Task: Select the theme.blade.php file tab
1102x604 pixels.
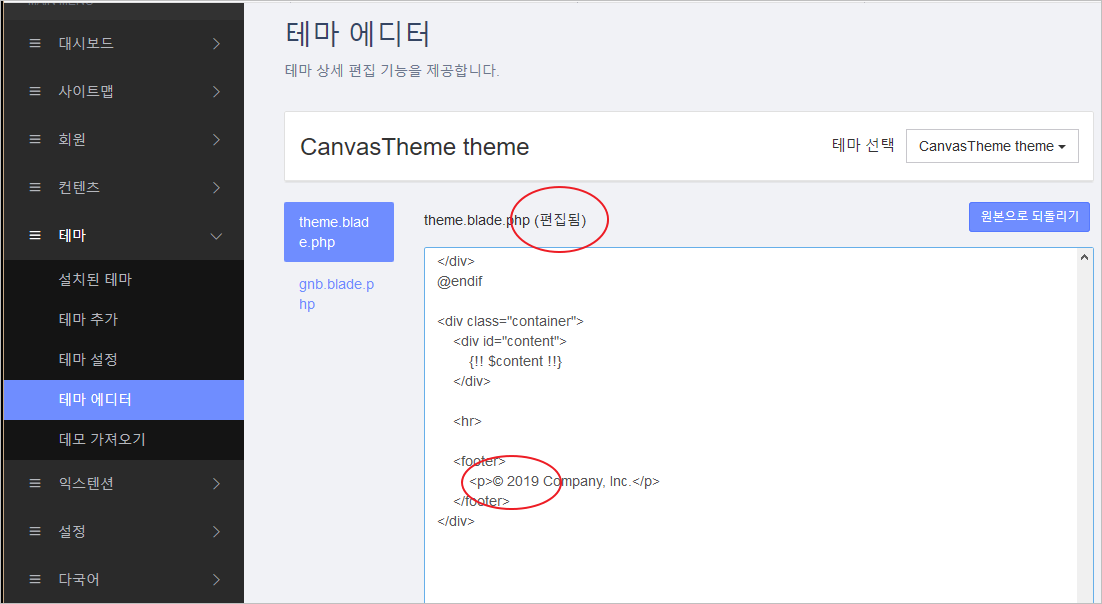Action: point(338,232)
